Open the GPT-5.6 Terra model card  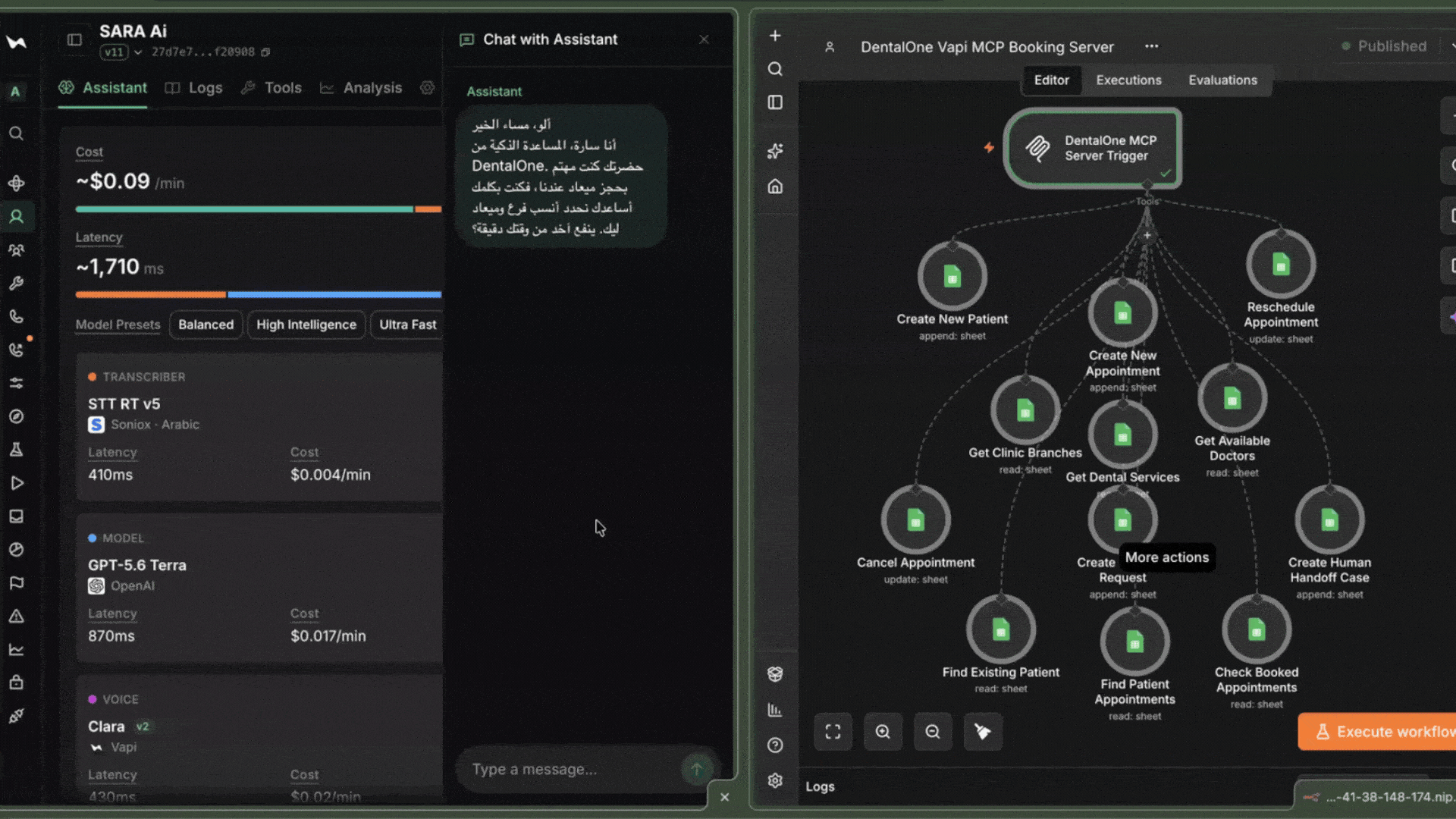pos(259,588)
